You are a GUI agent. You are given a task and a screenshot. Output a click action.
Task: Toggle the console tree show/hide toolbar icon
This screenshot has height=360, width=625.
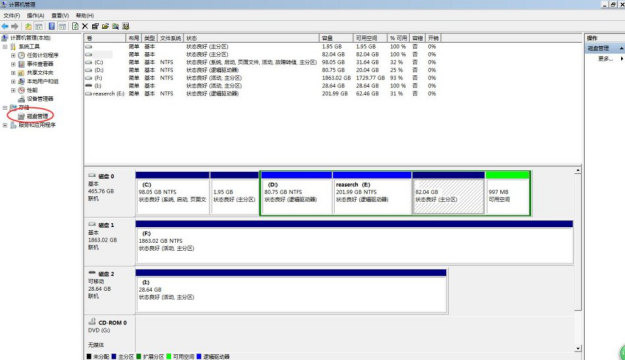pos(39,26)
